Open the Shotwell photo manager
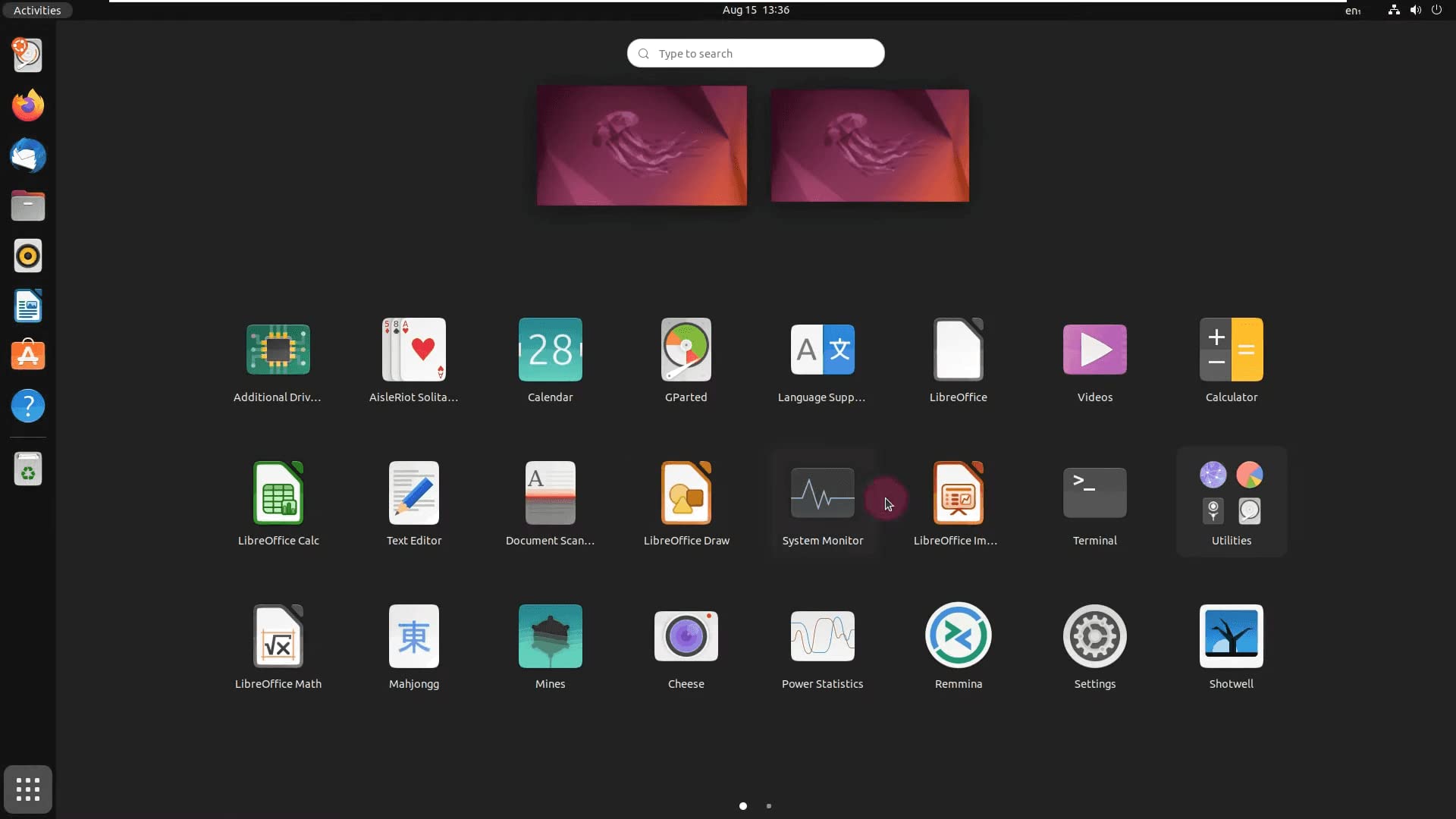The width and height of the screenshot is (1456, 819). tap(1231, 636)
